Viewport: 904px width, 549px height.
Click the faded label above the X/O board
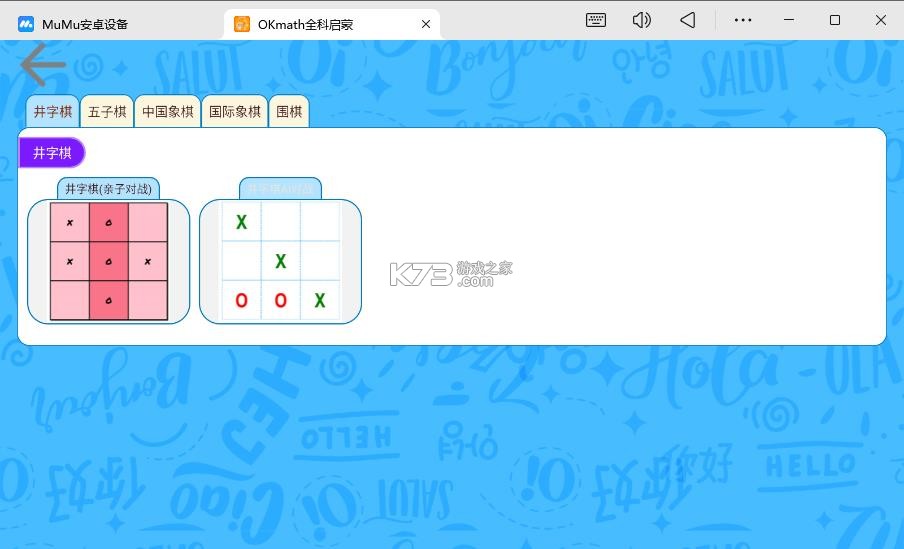coord(280,189)
